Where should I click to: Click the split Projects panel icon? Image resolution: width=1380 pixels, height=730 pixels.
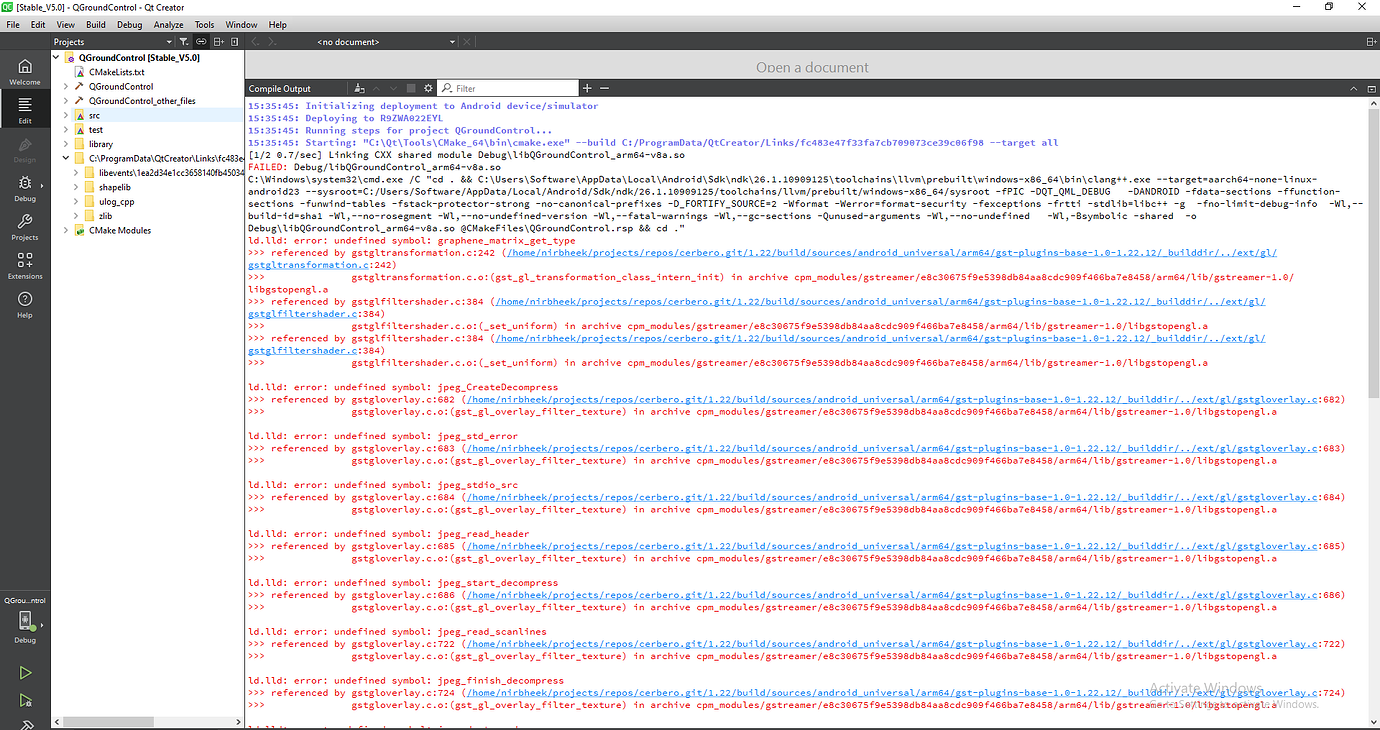[x=218, y=42]
